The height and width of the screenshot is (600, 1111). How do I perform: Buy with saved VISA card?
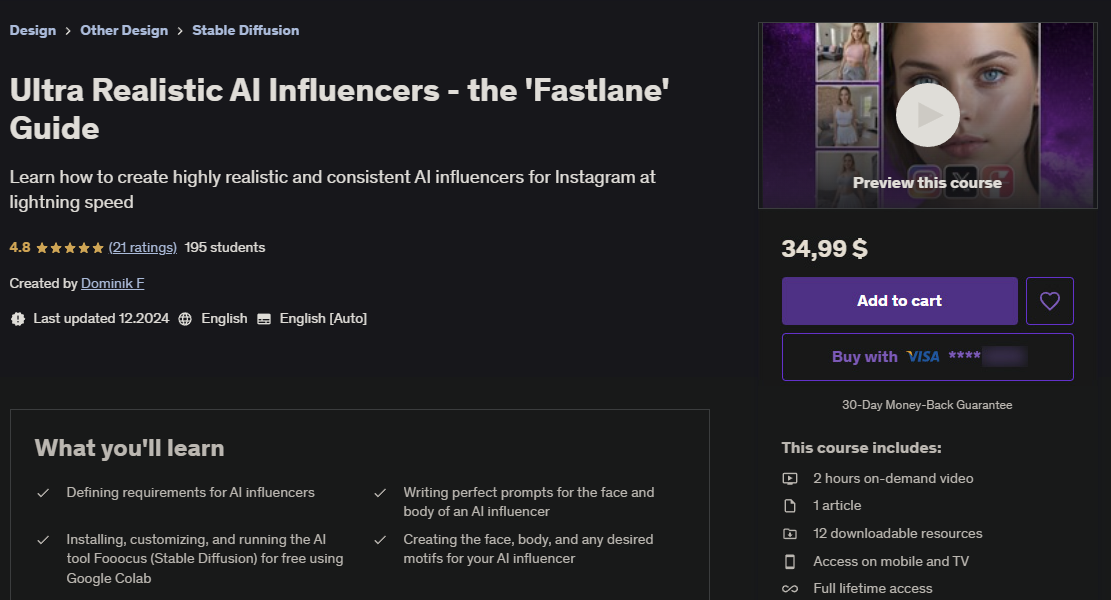927,357
